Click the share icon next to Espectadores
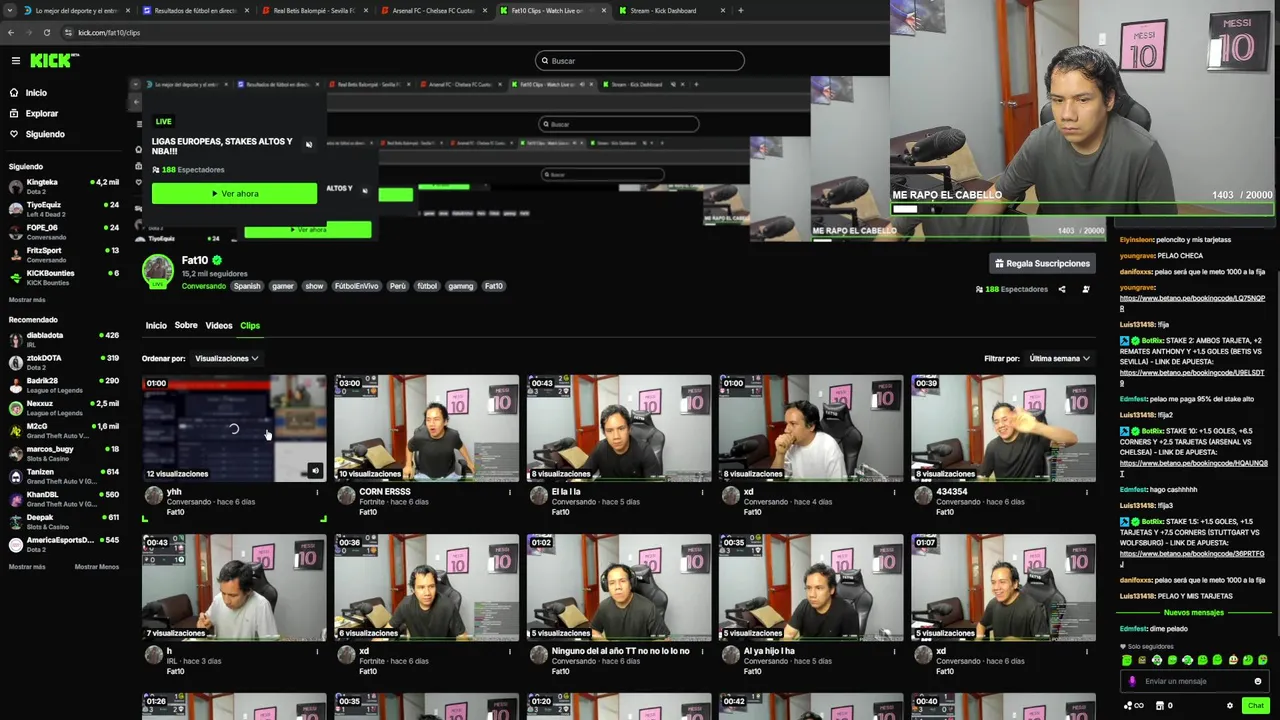The width and height of the screenshot is (1280, 720). (x=1062, y=290)
